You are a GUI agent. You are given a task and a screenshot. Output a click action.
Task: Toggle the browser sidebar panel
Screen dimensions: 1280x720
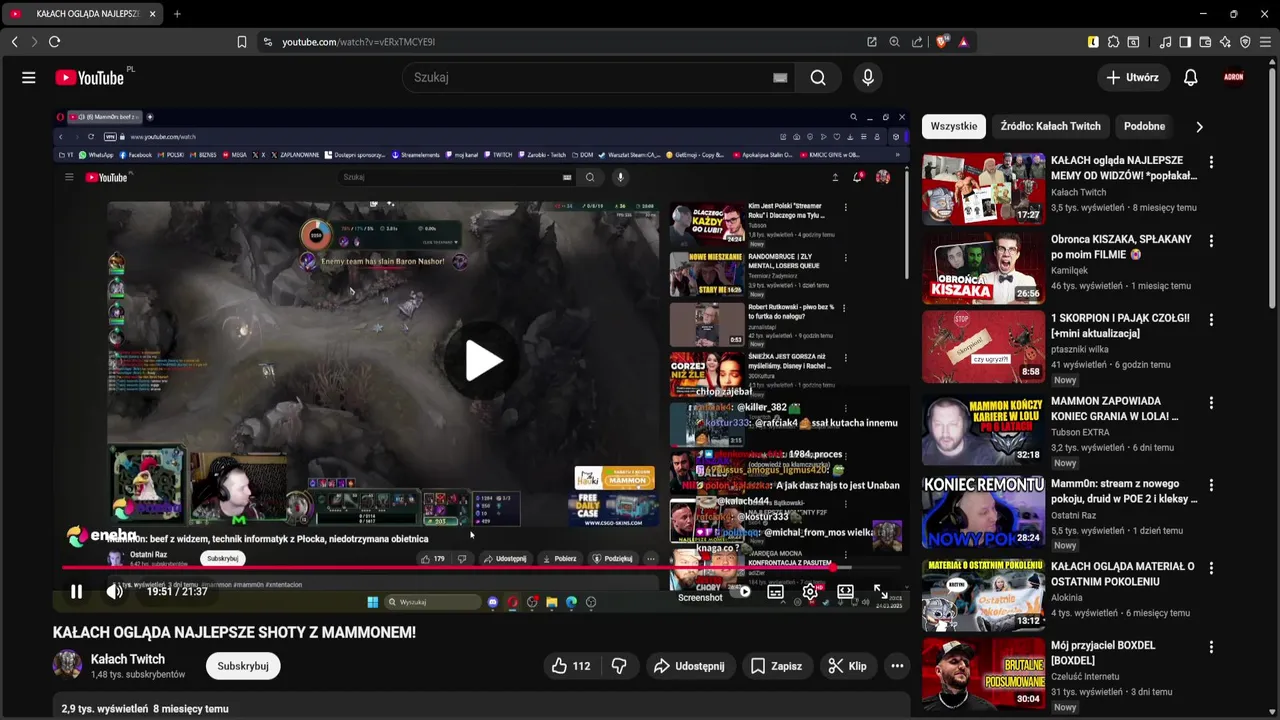tap(1185, 42)
